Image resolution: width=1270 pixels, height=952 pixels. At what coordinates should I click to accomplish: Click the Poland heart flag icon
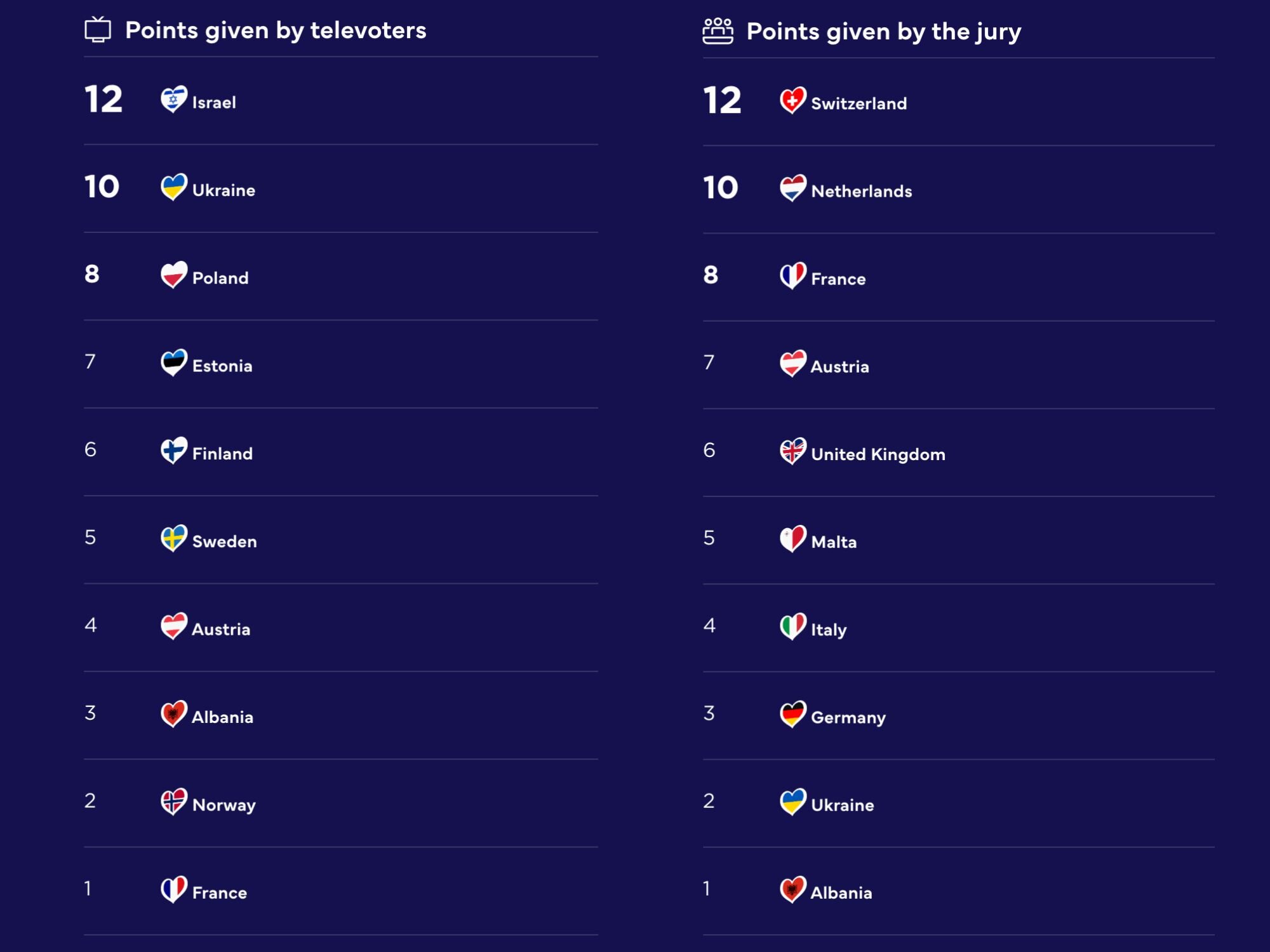coord(173,275)
